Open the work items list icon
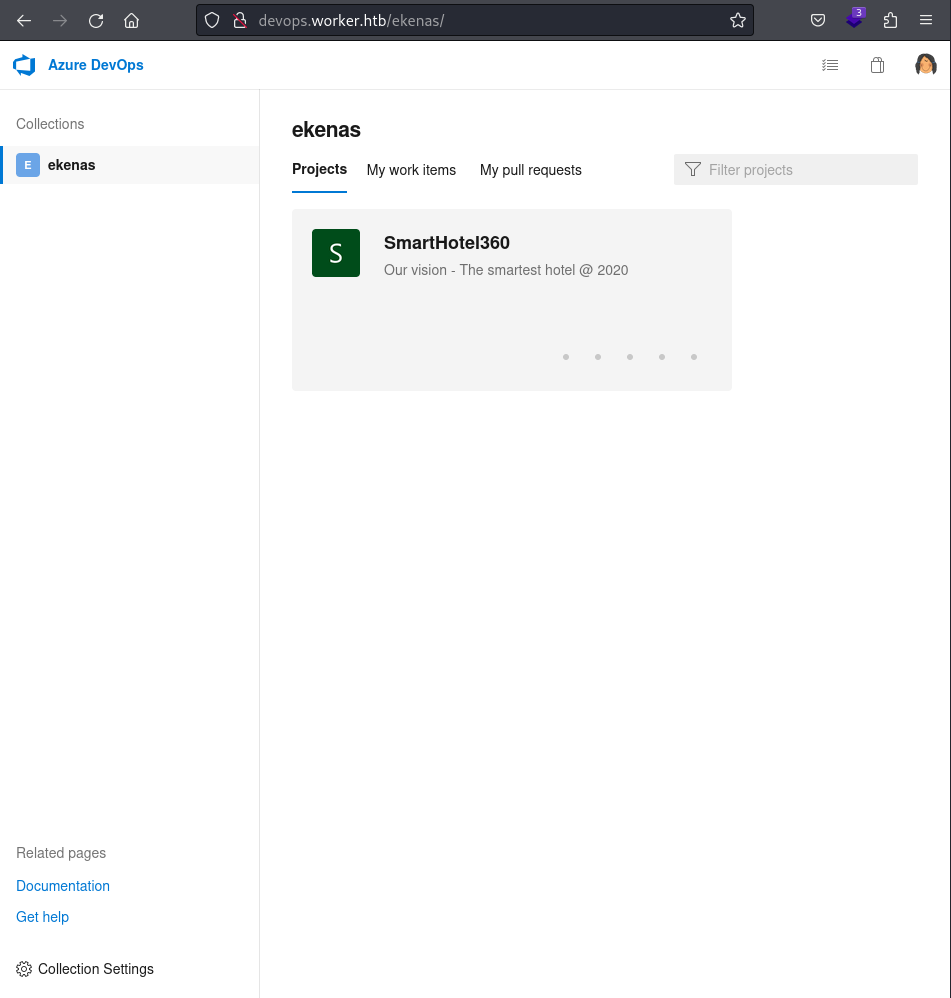The width and height of the screenshot is (951, 998). pyautogui.click(x=830, y=65)
